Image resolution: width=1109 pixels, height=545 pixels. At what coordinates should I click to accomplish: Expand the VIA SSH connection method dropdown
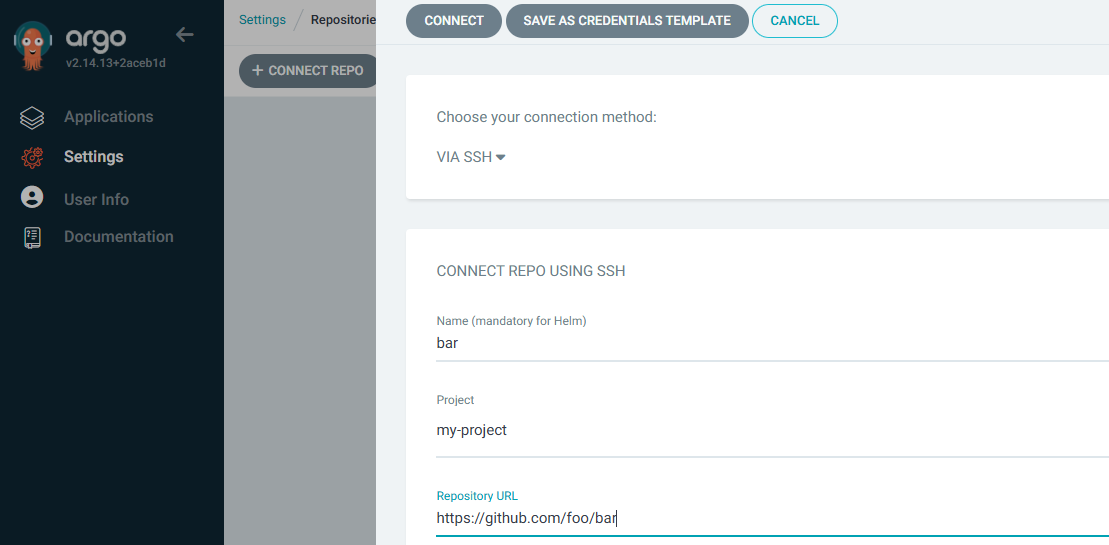coord(471,157)
